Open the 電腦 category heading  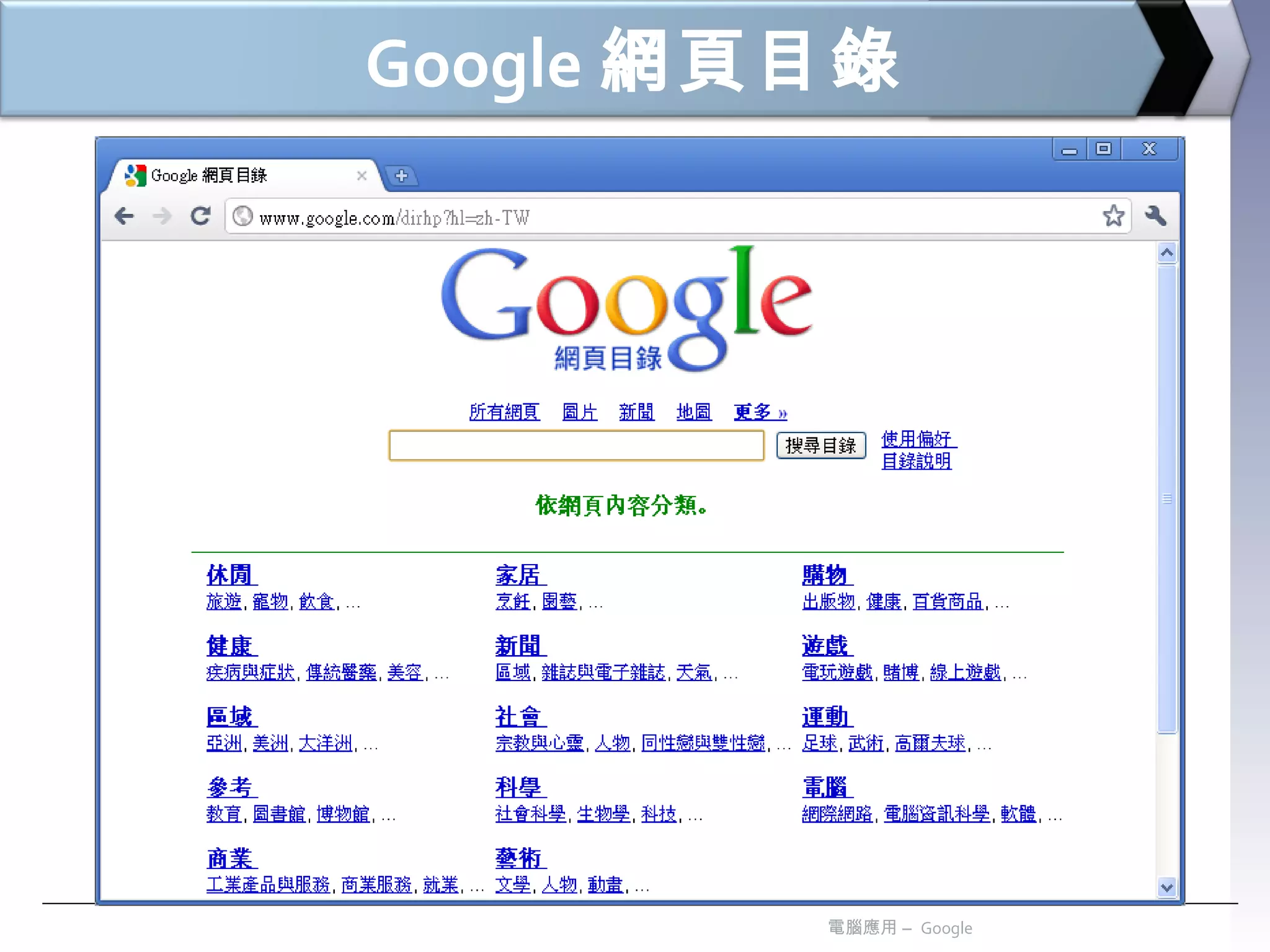(x=827, y=787)
